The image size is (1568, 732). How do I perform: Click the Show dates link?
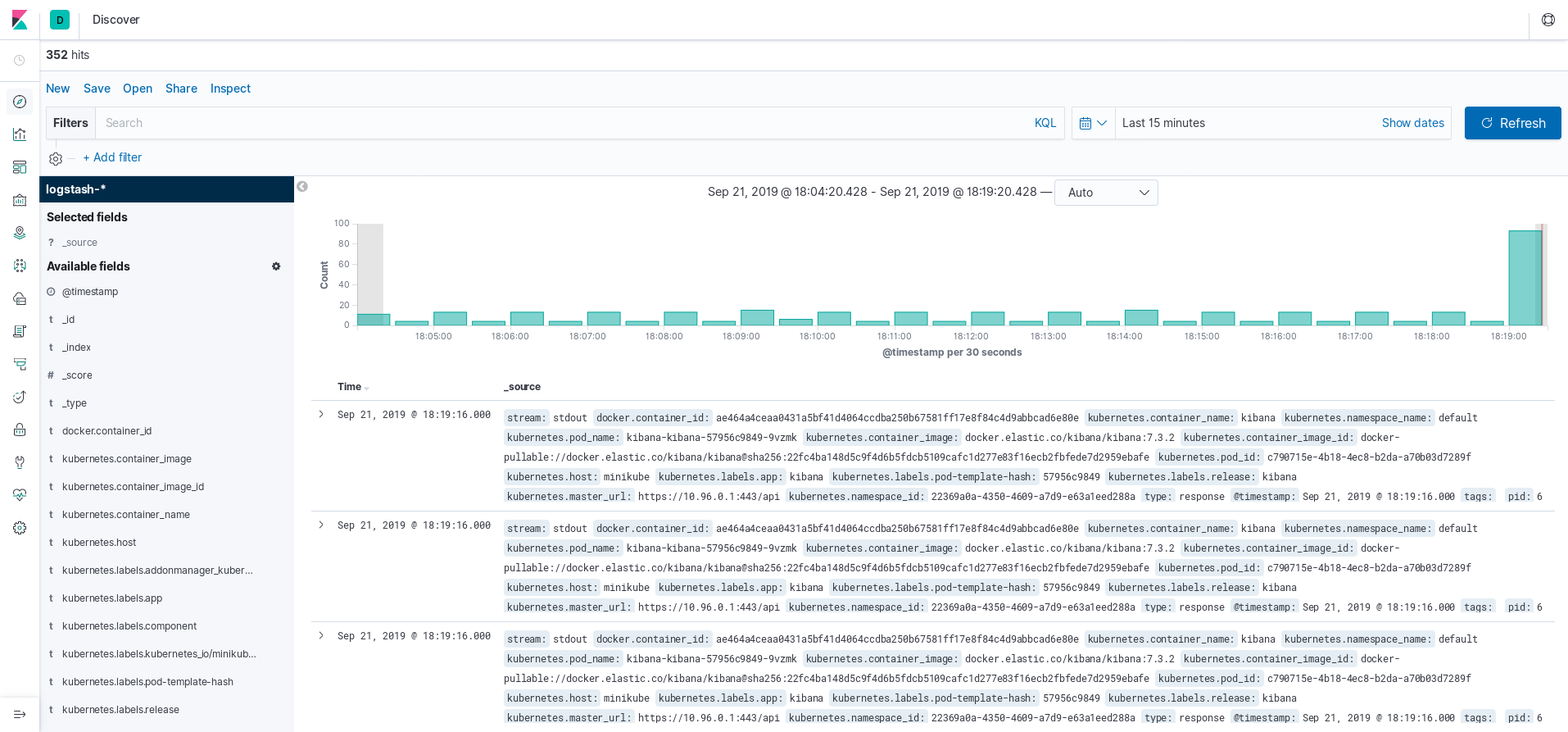click(1412, 123)
